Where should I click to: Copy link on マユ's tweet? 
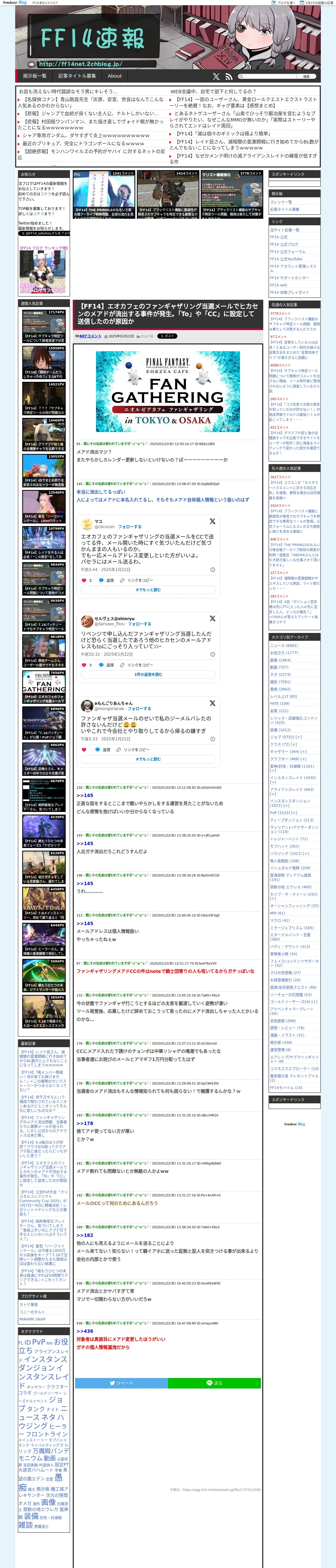(x=137, y=580)
